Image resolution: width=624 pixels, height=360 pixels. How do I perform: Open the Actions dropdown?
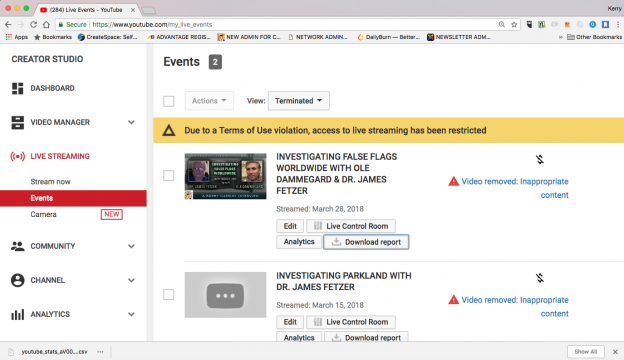tap(209, 101)
